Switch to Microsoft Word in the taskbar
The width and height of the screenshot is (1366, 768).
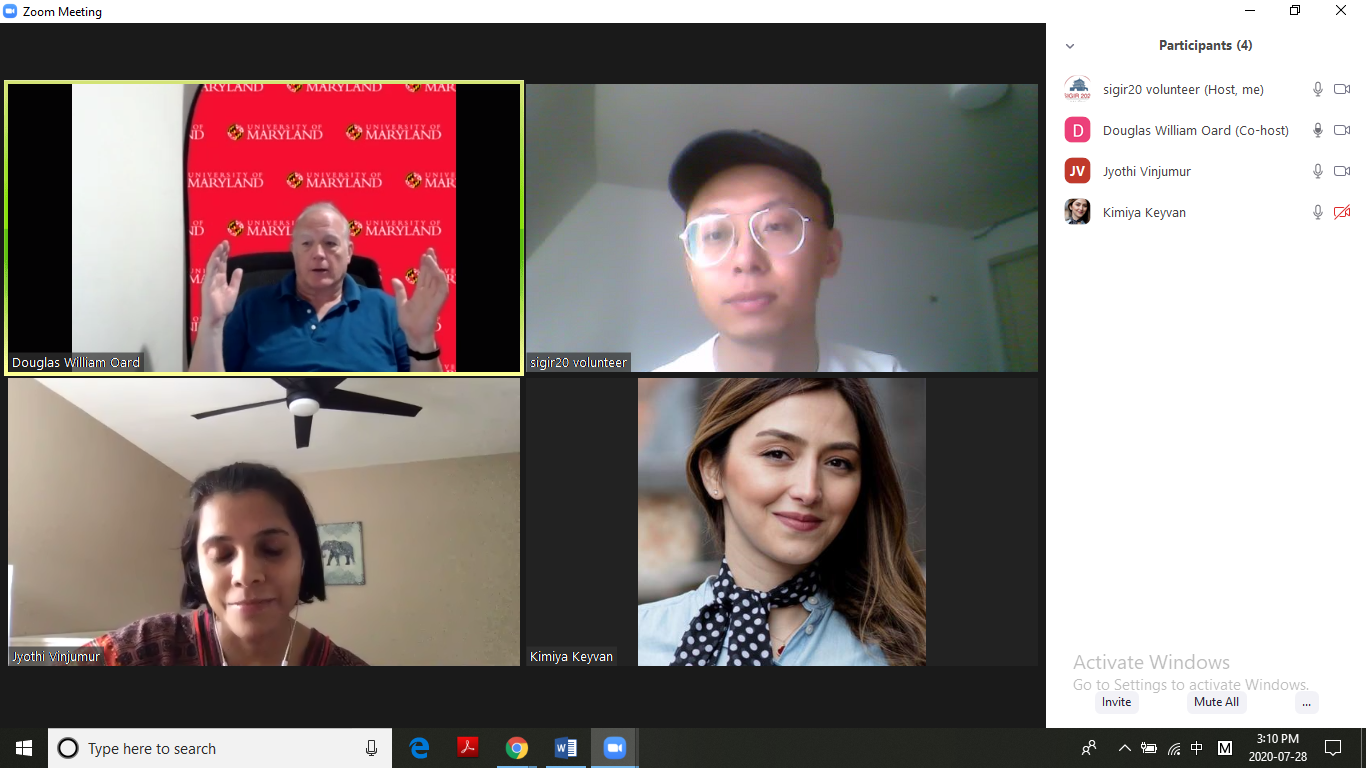pos(565,748)
